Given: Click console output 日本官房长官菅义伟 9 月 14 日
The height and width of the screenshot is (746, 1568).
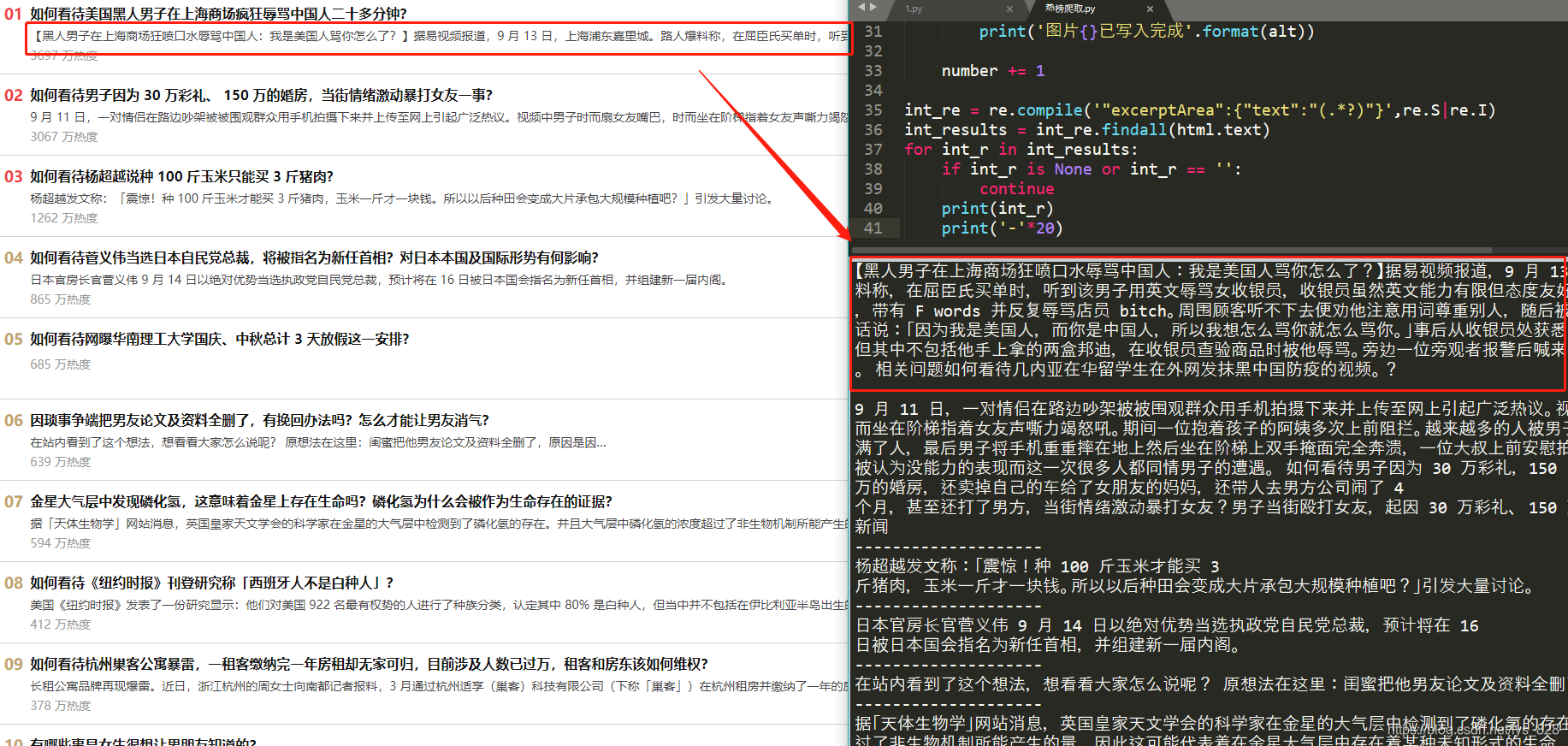Looking at the screenshot, I should [1167, 625].
